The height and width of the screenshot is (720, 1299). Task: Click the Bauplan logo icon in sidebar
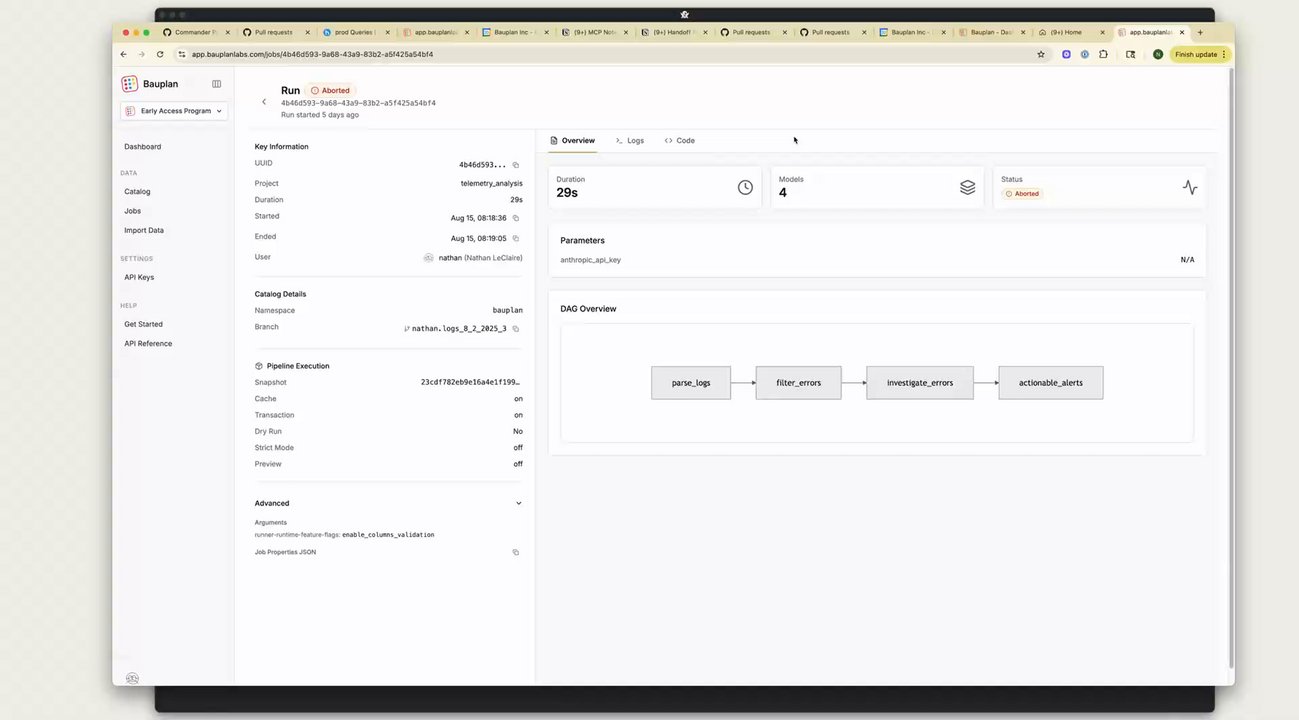pos(129,84)
